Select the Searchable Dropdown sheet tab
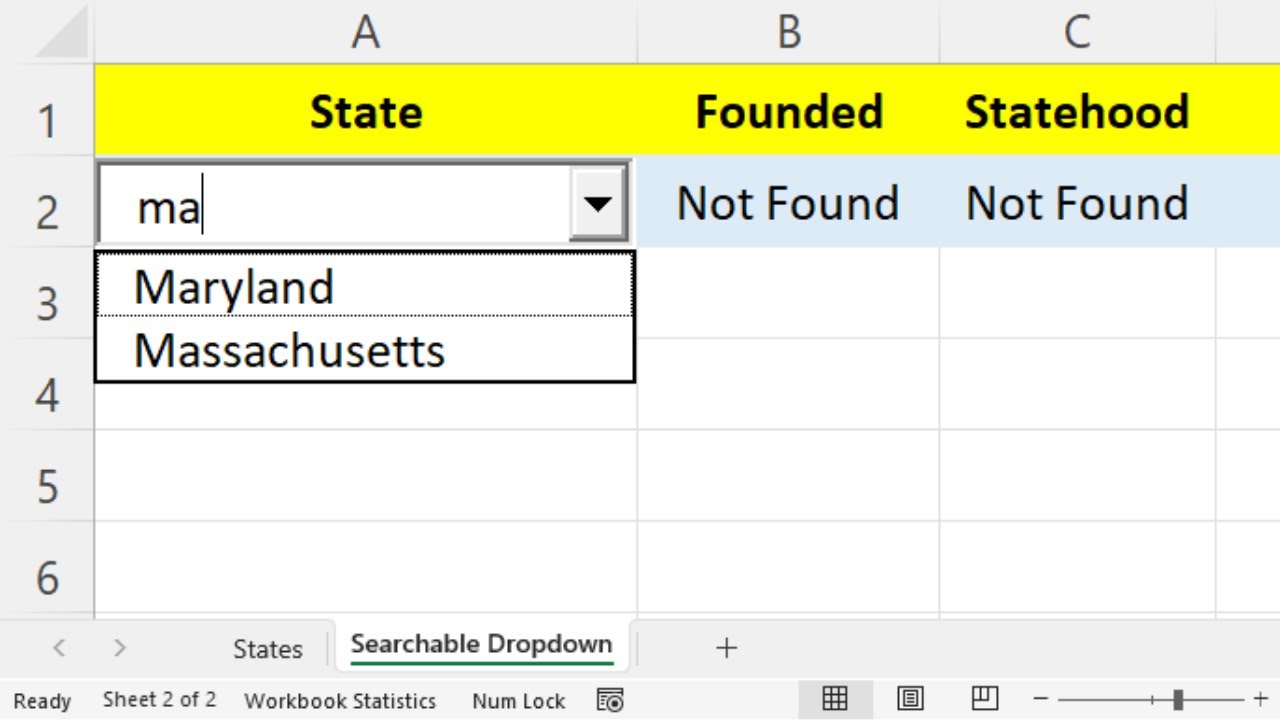 (481, 645)
